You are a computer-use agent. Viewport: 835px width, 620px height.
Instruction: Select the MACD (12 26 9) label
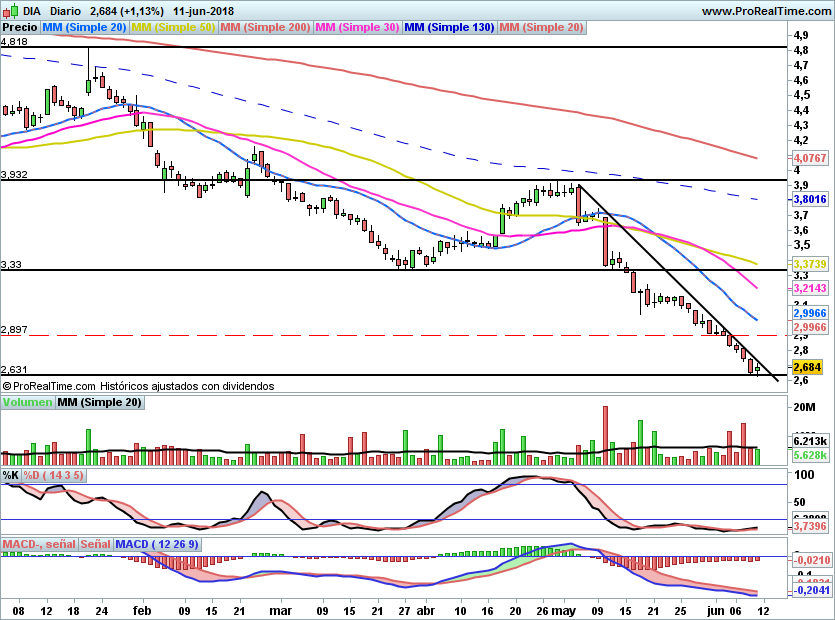tap(157, 544)
